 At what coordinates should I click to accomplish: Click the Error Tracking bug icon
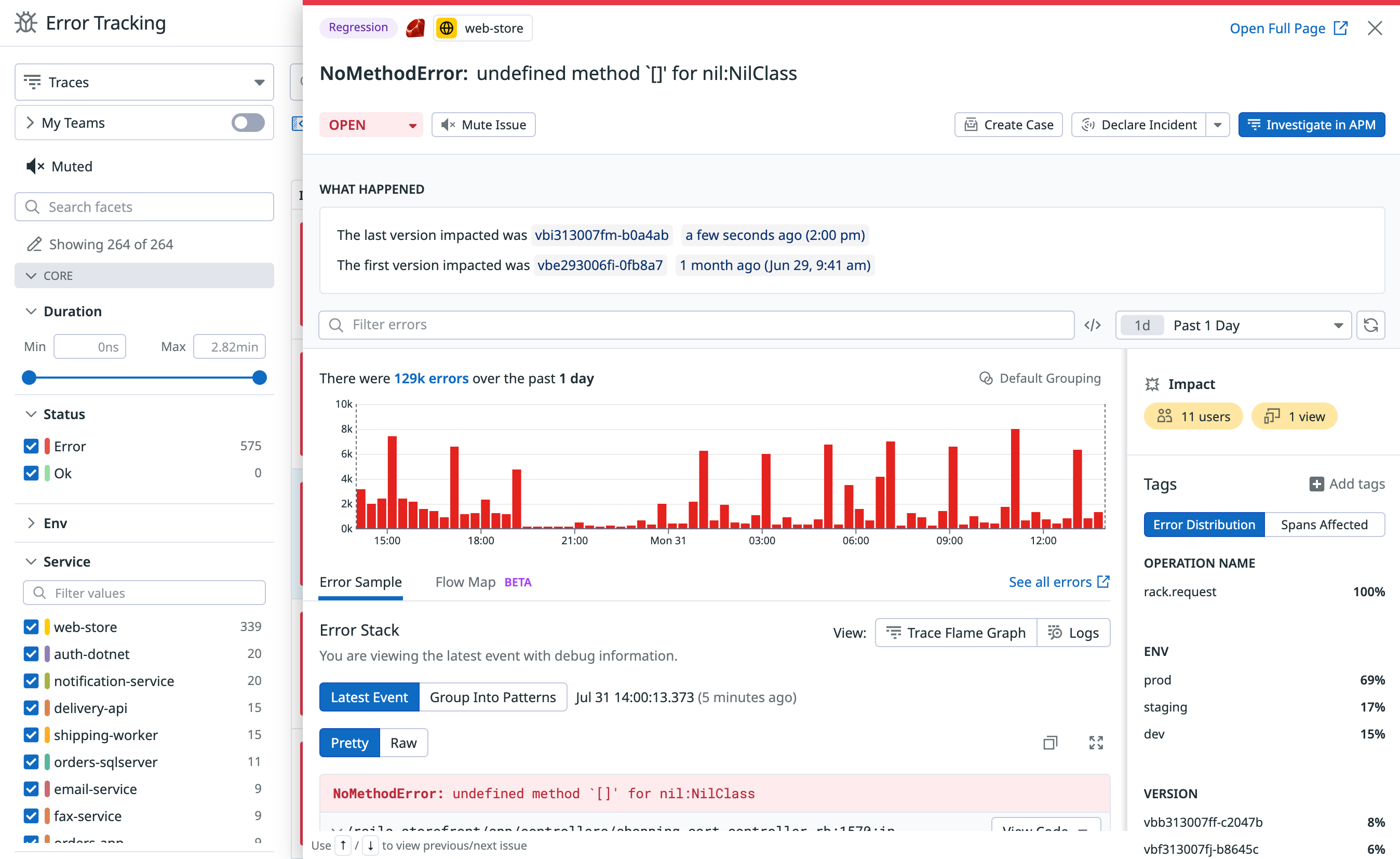click(x=25, y=23)
